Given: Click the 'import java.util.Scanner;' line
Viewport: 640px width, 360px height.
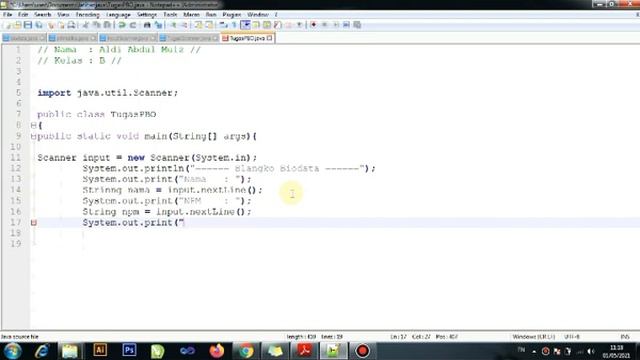Looking at the screenshot, I should point(108,93).
